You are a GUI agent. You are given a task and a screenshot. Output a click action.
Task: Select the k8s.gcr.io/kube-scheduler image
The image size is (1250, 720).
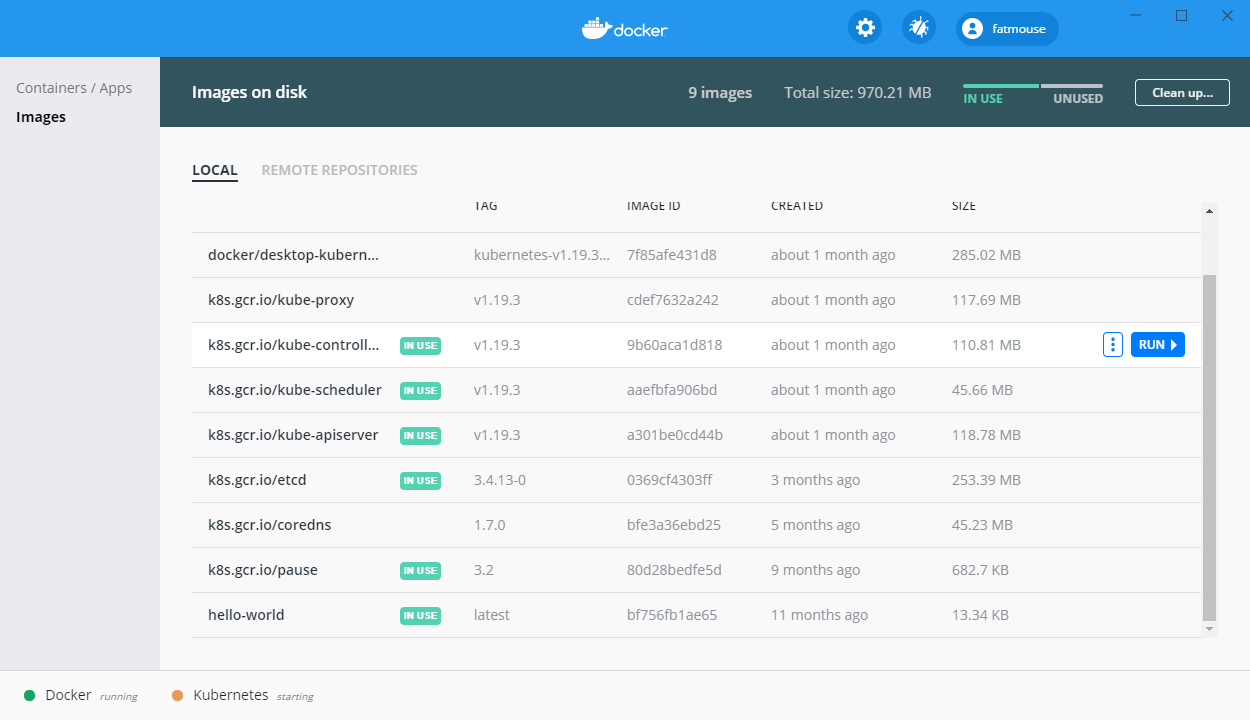(x=696, y=390)
